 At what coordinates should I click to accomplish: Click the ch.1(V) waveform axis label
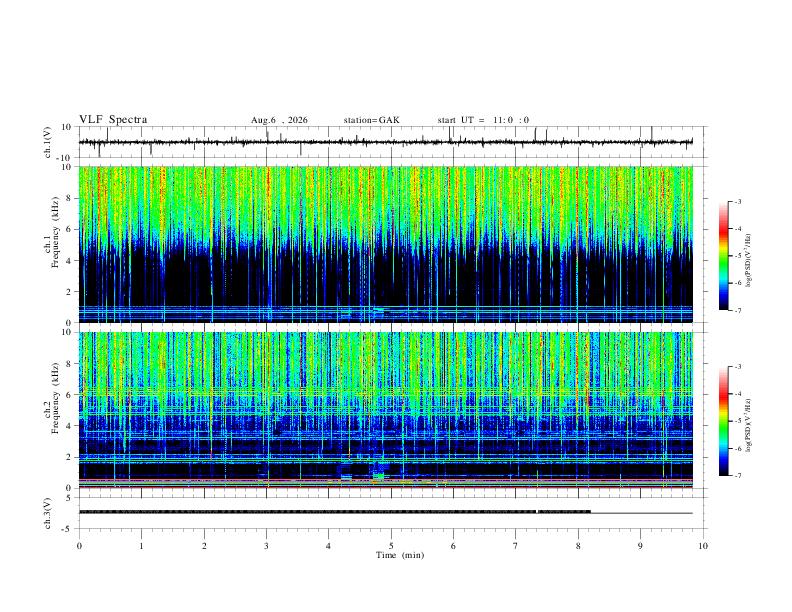[49, 143]
